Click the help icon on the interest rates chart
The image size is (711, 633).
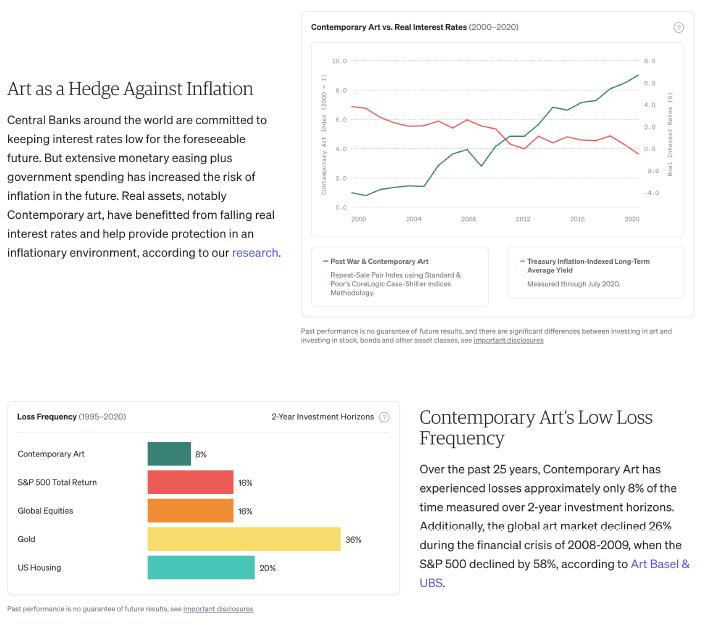679,27
